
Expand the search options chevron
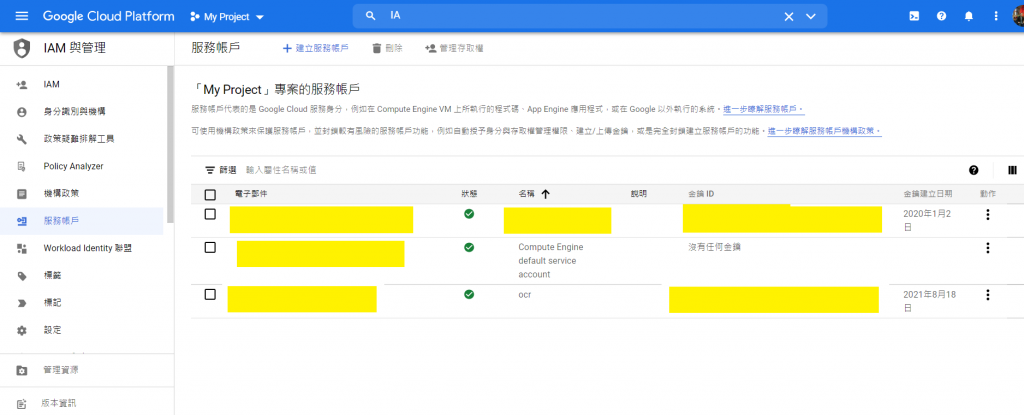pos(811,16)
